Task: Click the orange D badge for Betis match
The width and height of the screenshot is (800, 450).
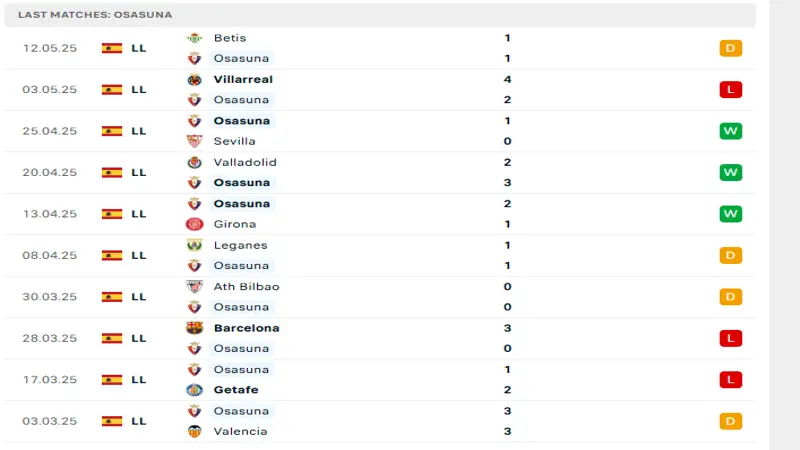Action: [730, 48]
